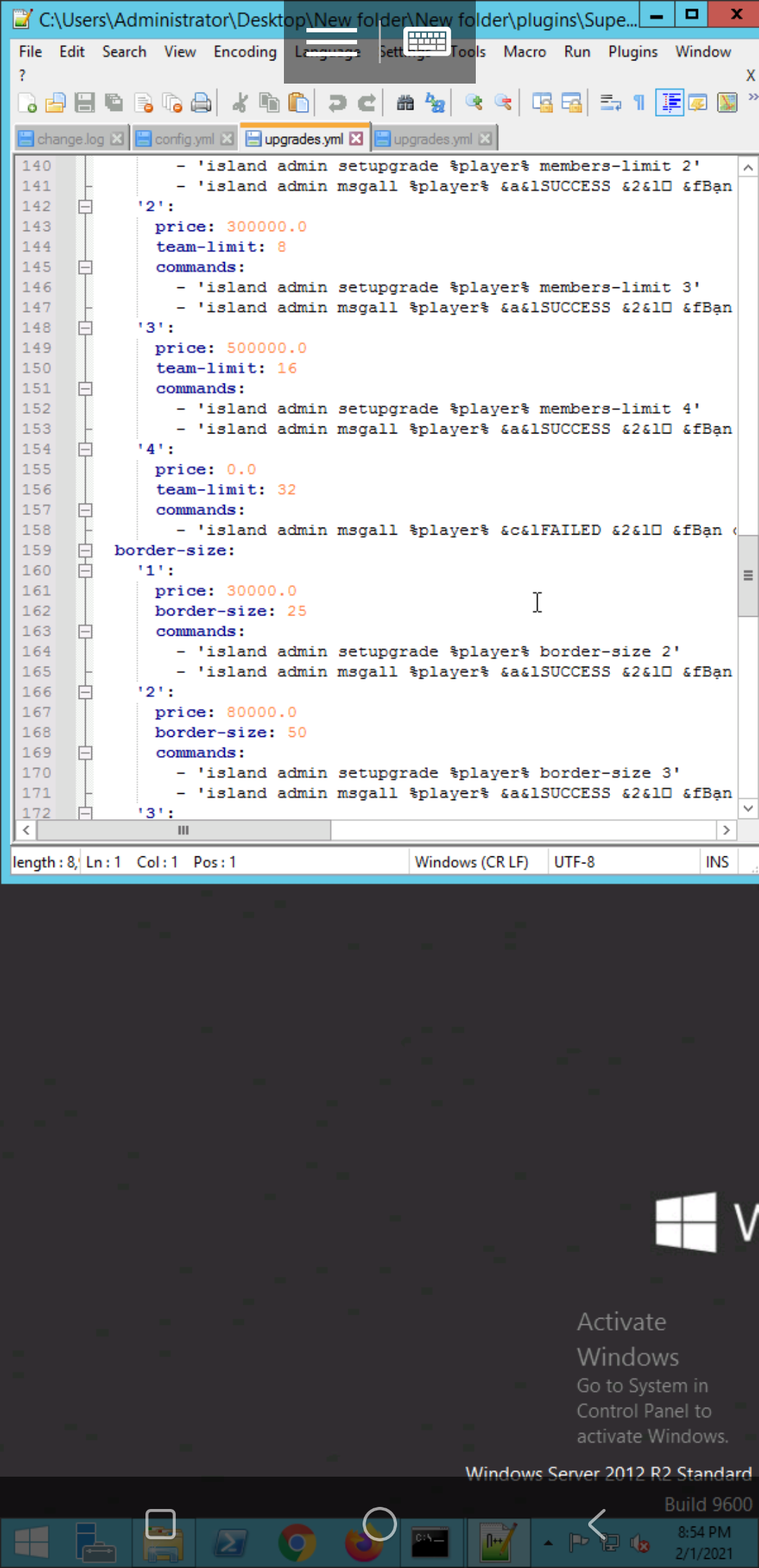This screenshot has height=1568, width=759.
Task: Click the Zoom Out magnifier icon
Action: coord(503,103)
